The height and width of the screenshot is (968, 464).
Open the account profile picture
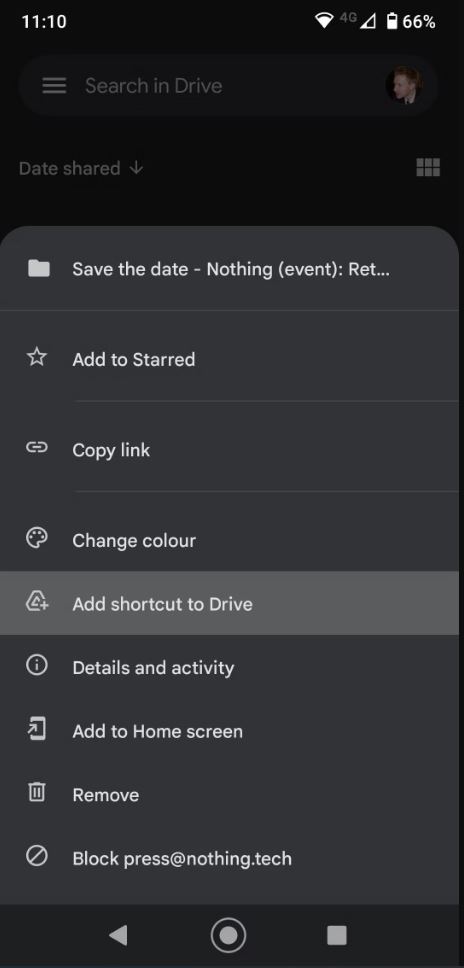(x=405, y=86)
